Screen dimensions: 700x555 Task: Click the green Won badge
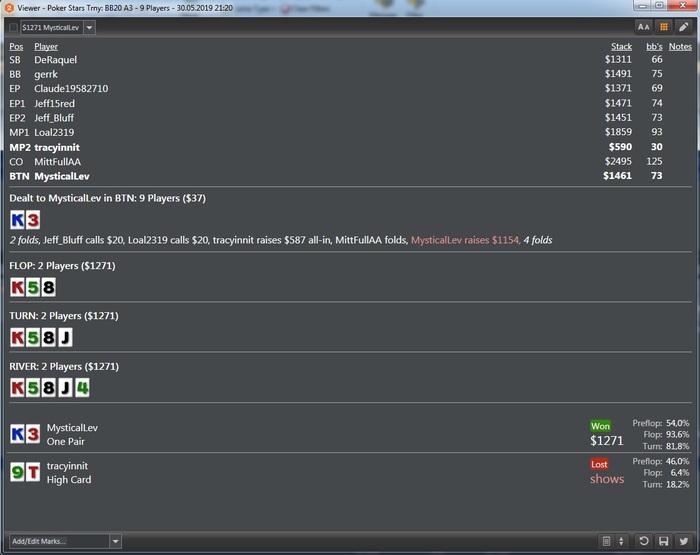pyautogui.click(x=600, y=426)
